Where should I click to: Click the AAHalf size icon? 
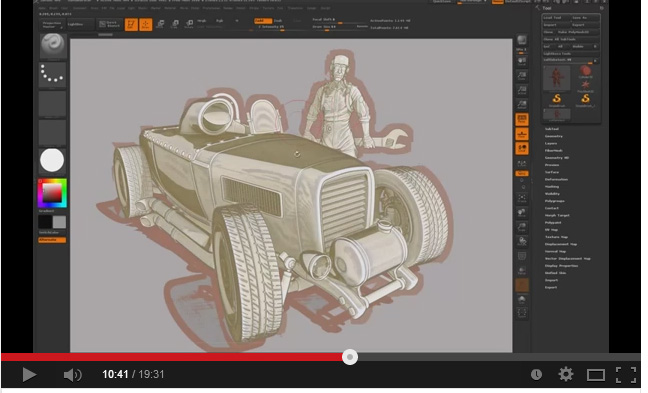tap(522, 105)
